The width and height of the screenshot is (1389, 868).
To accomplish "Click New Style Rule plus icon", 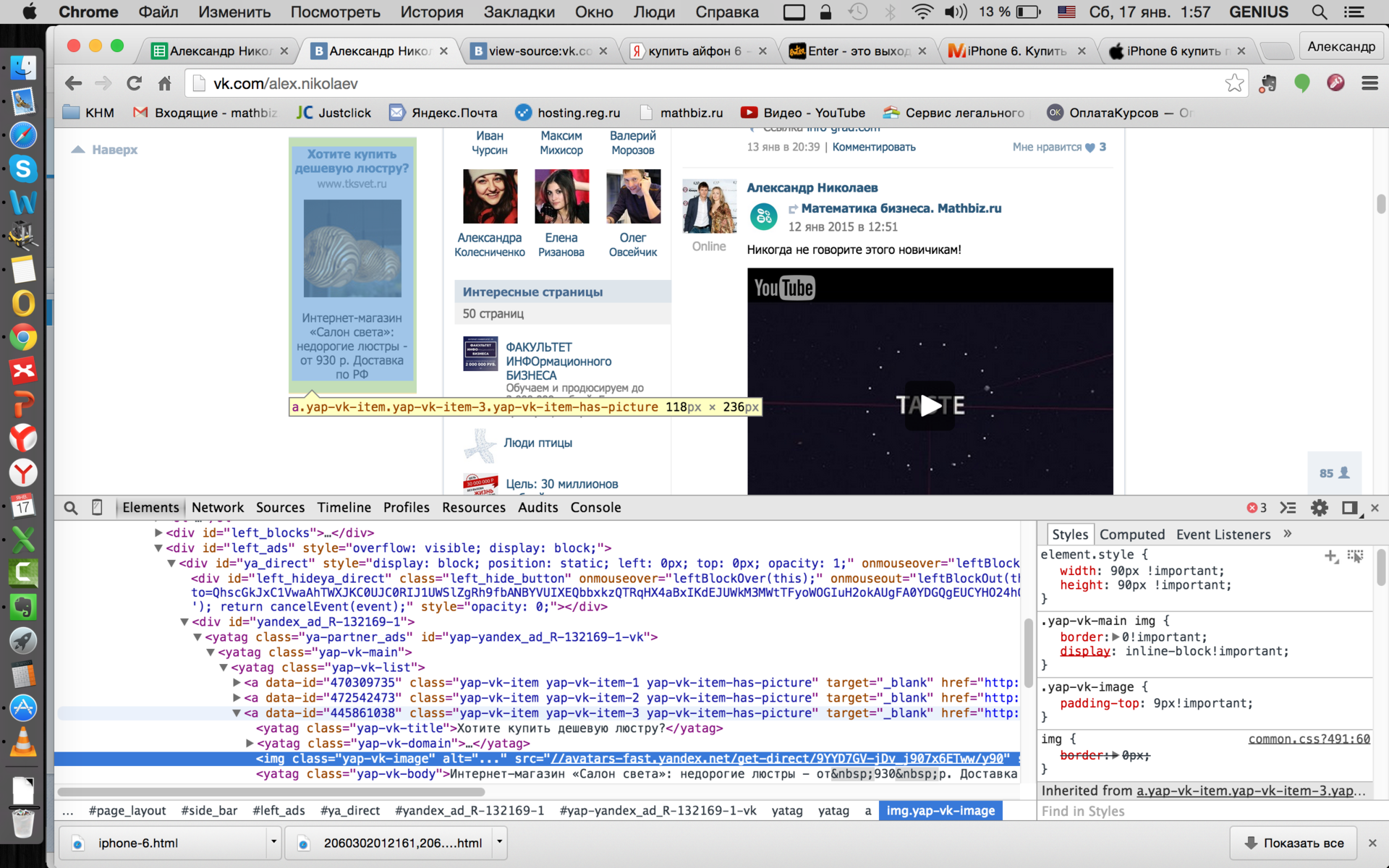I will pos(1330,556).
